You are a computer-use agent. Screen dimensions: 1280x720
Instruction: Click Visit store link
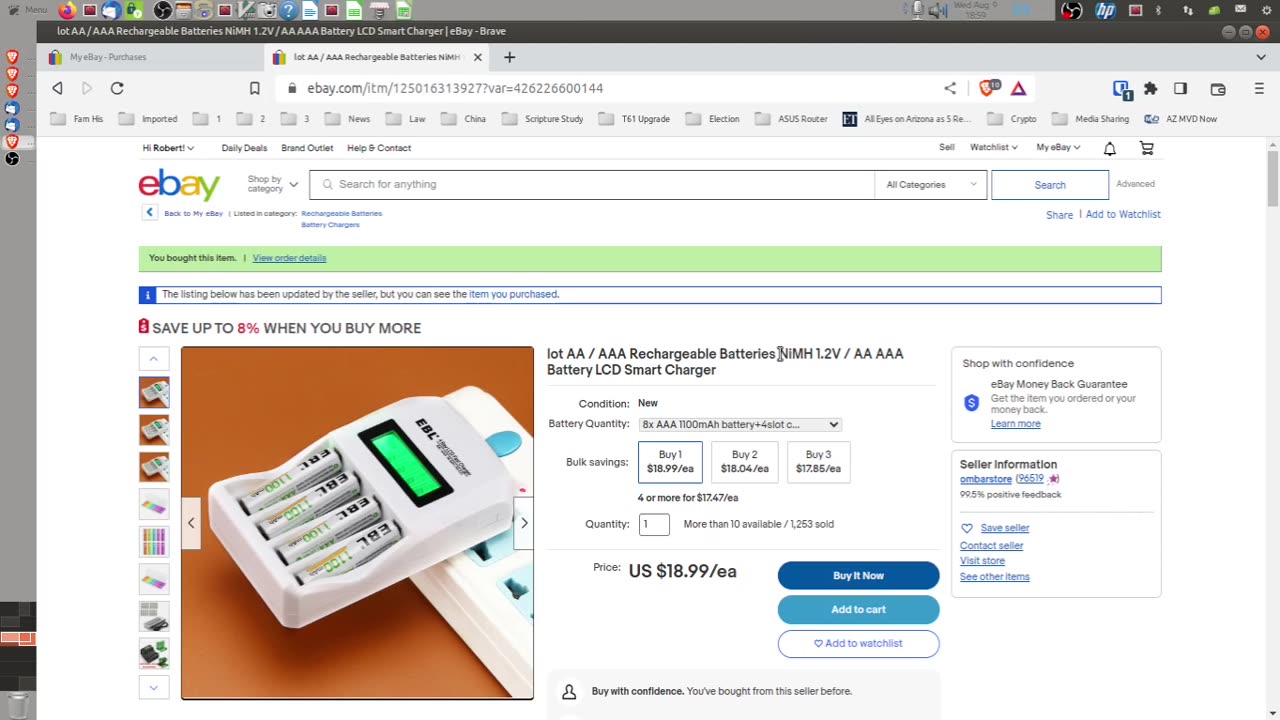(x=982, y=561)
